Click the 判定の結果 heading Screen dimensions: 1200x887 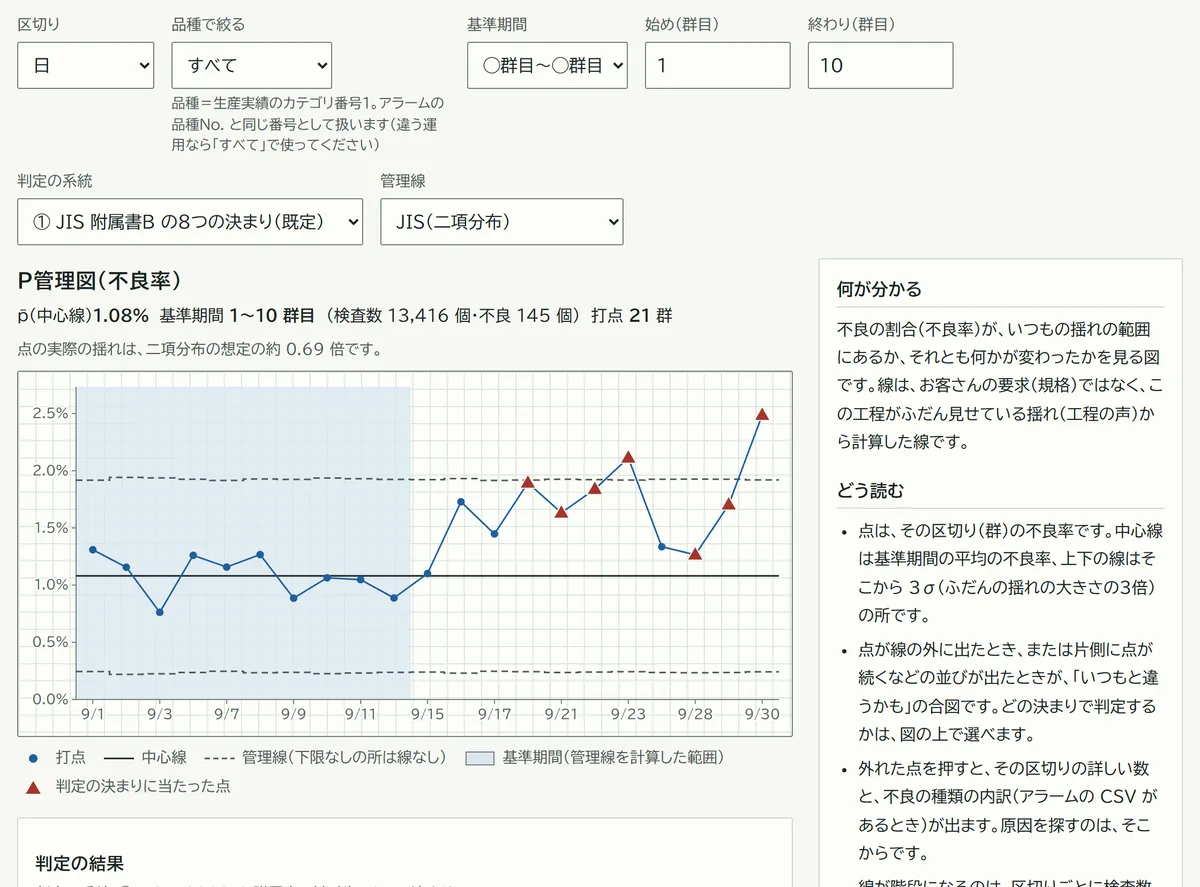(79, 863)
